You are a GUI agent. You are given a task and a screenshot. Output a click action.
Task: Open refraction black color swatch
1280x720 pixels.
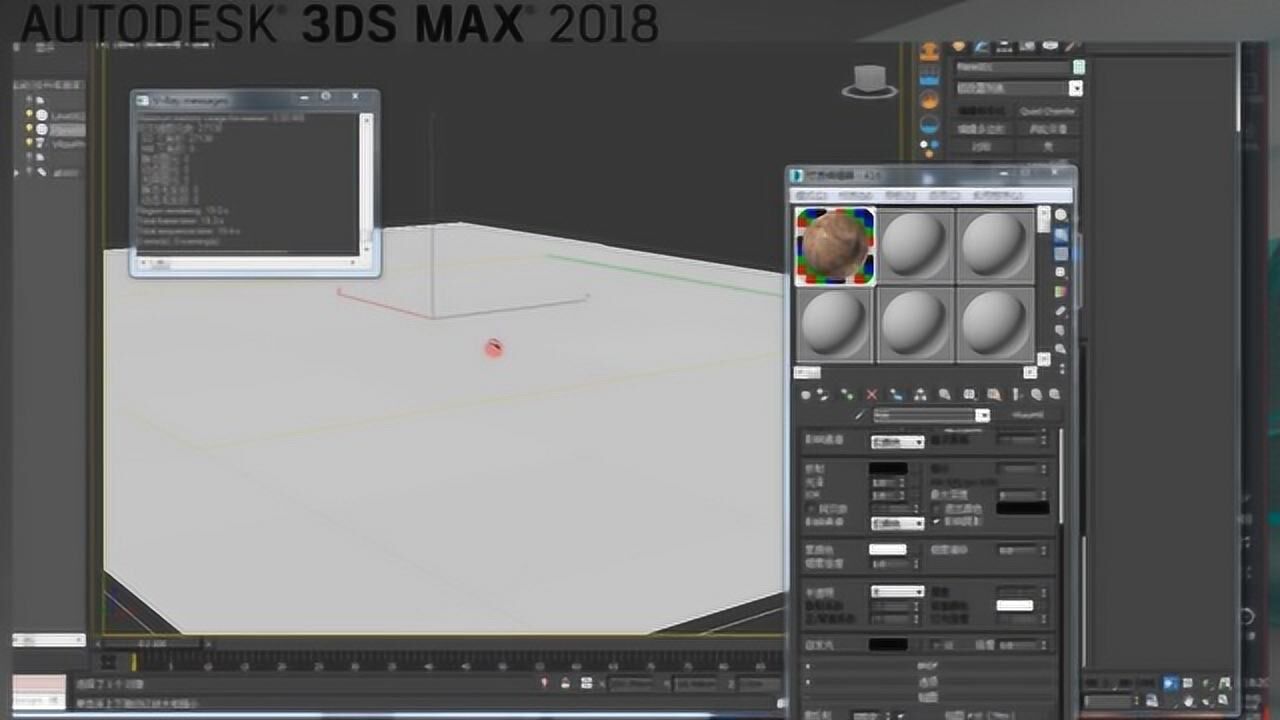[x=888, y=468]
